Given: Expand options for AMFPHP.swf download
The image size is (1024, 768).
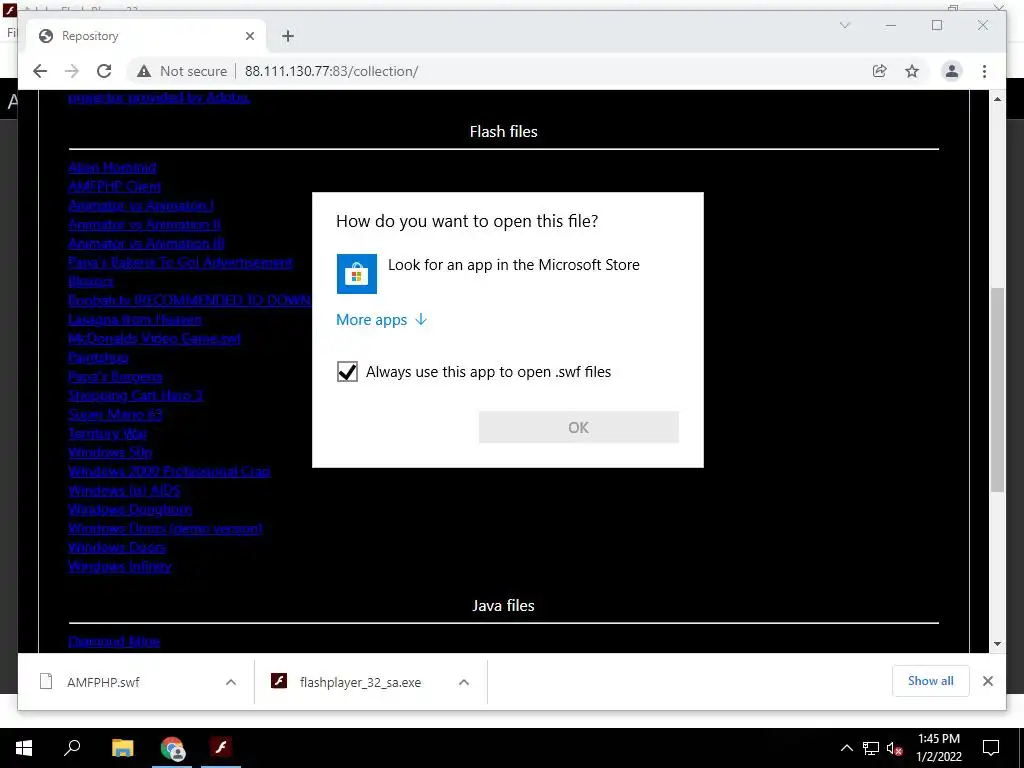Looking at the screenshot, I should coord(231,682).
